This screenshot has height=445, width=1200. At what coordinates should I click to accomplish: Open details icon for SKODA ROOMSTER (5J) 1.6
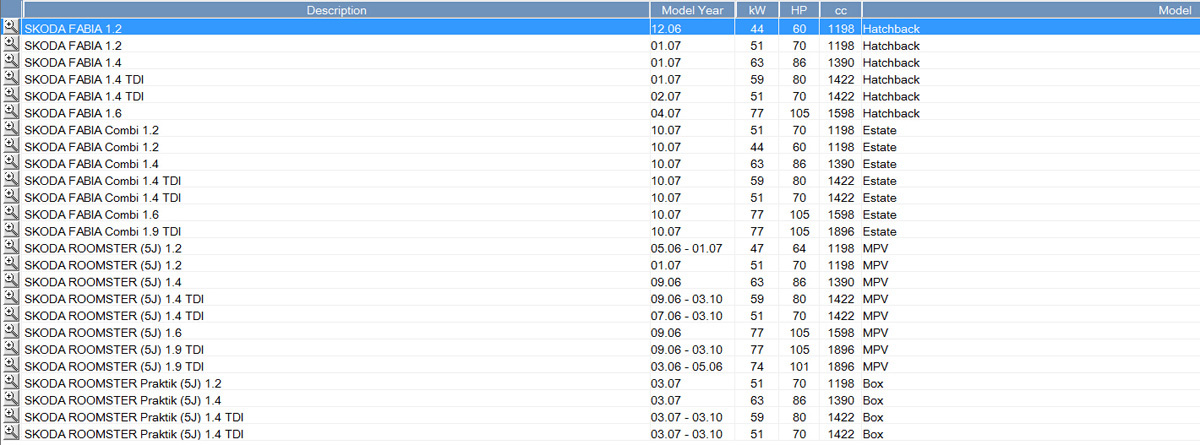pos(10,332)
